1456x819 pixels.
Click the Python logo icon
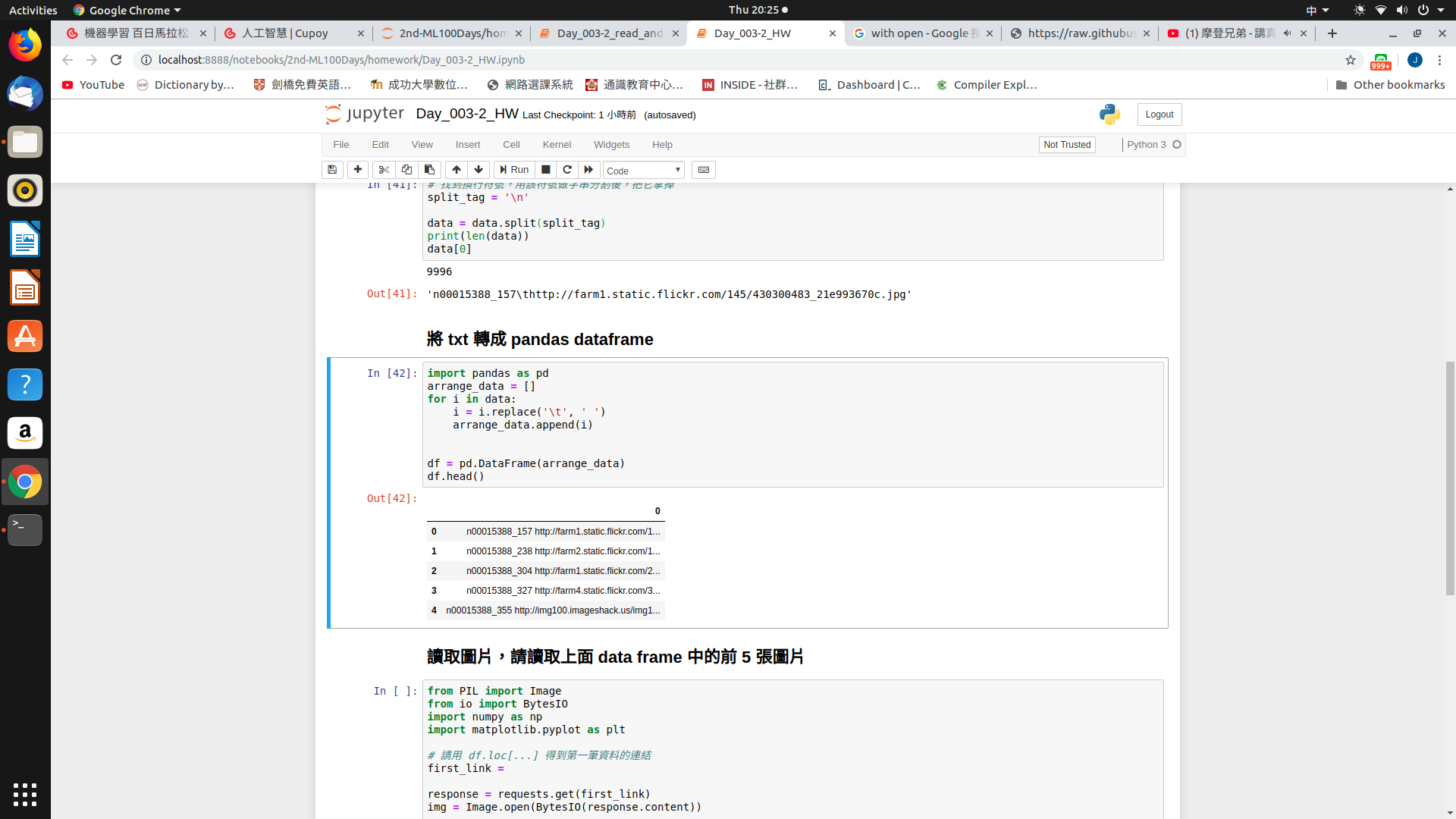(1109, 115)
